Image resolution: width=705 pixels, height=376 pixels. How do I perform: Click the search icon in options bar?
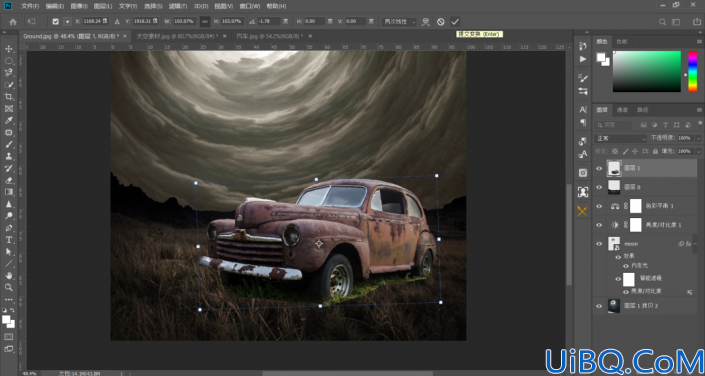pyautogui.click(x=662, y=22)
